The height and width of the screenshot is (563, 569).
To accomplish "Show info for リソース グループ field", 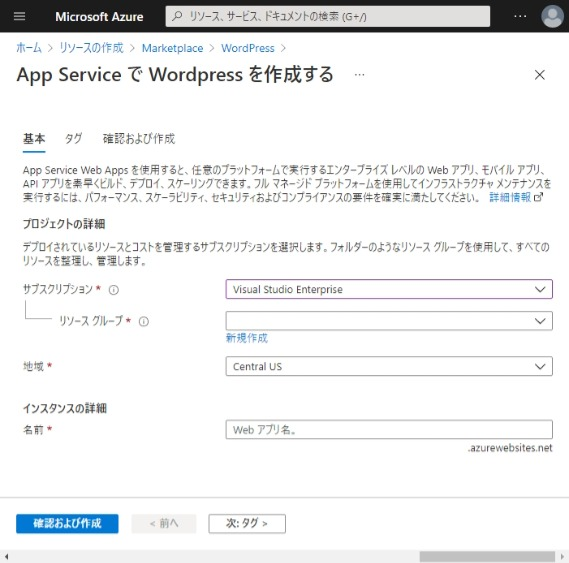I will (x=144, y=321).
